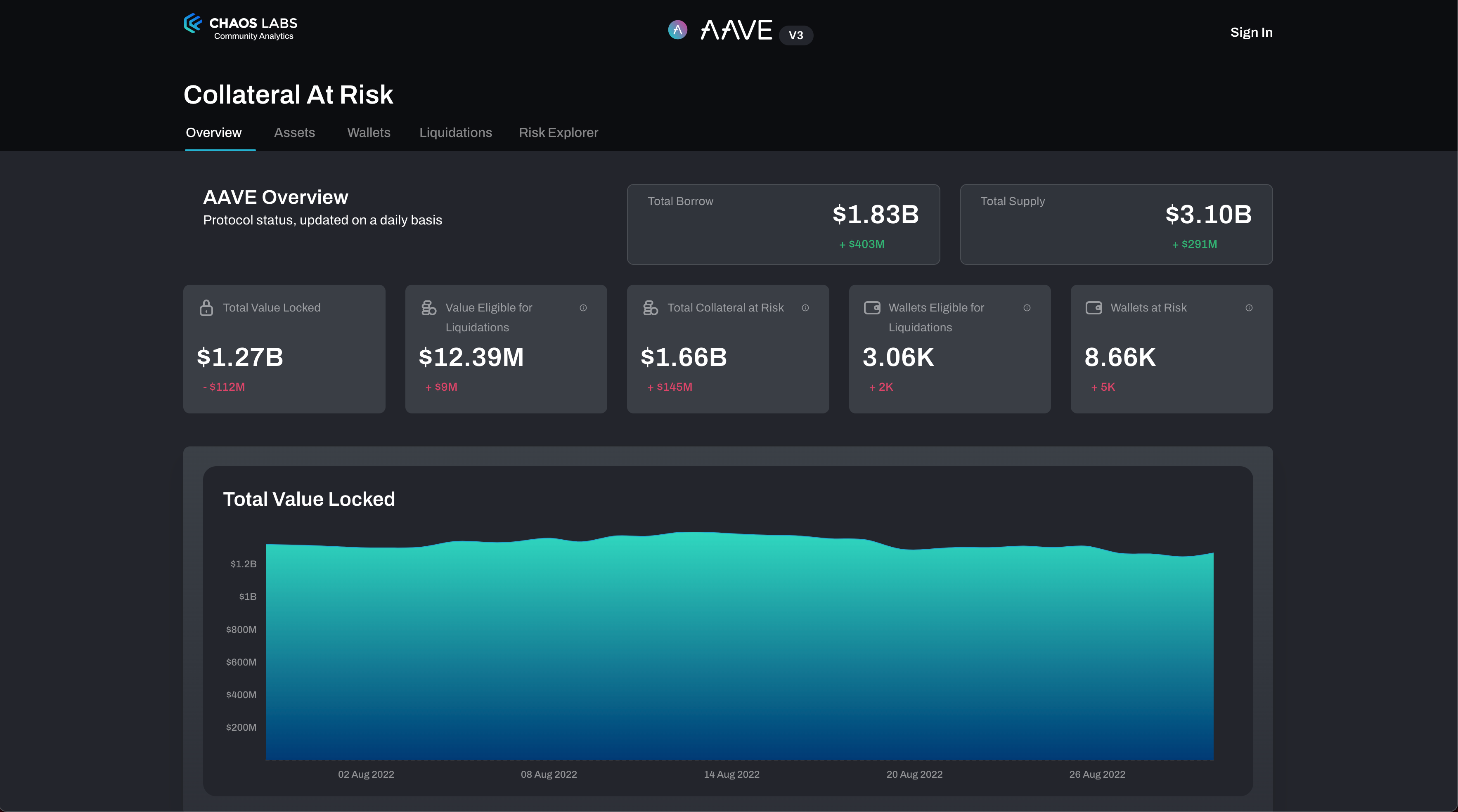Switch to the Liquidations tab
The height and width of the screenshot is (812, 1458).
tap(456, 132)
